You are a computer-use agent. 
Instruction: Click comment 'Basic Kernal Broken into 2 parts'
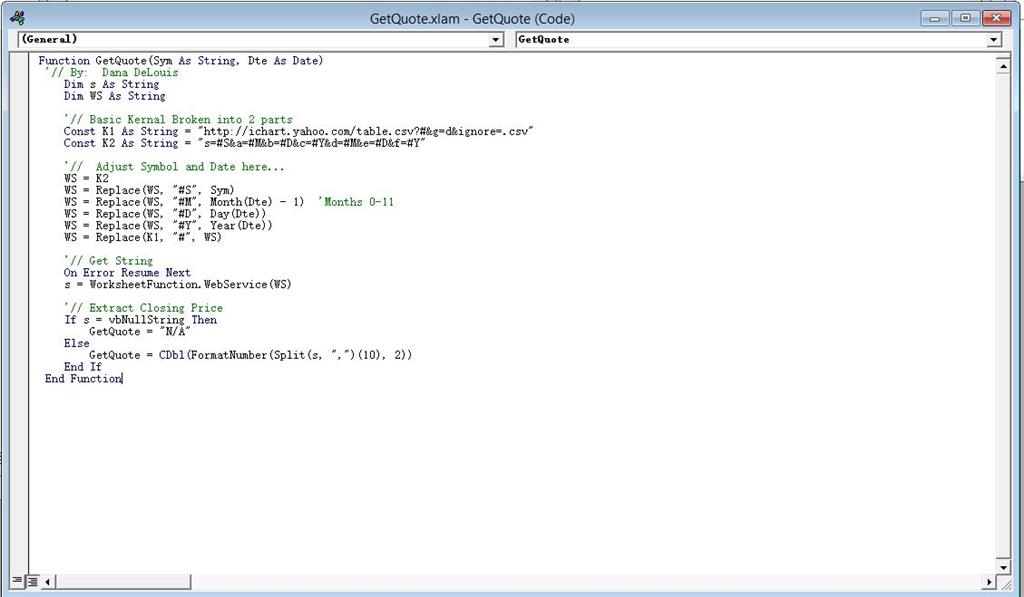pos(178,120)
